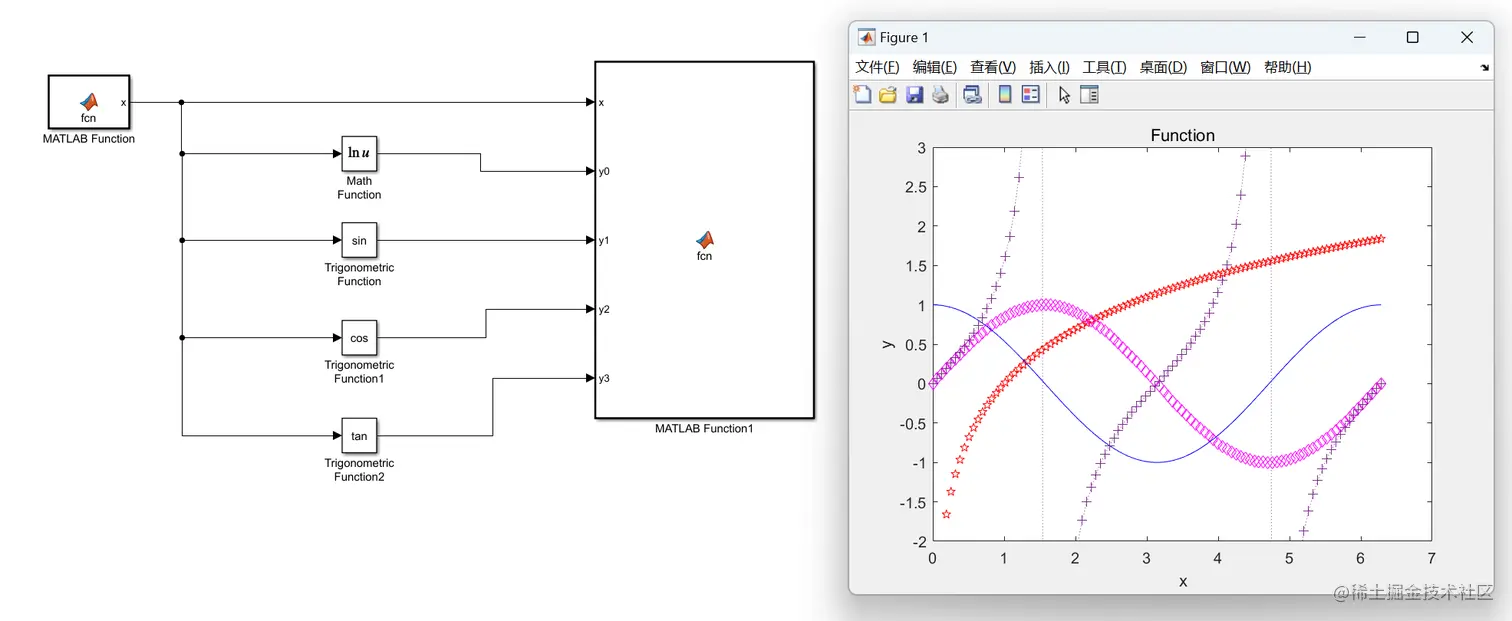
Task: Select the MATLAB Function source block
Action: pyautogui.click(x=89, y=102)
